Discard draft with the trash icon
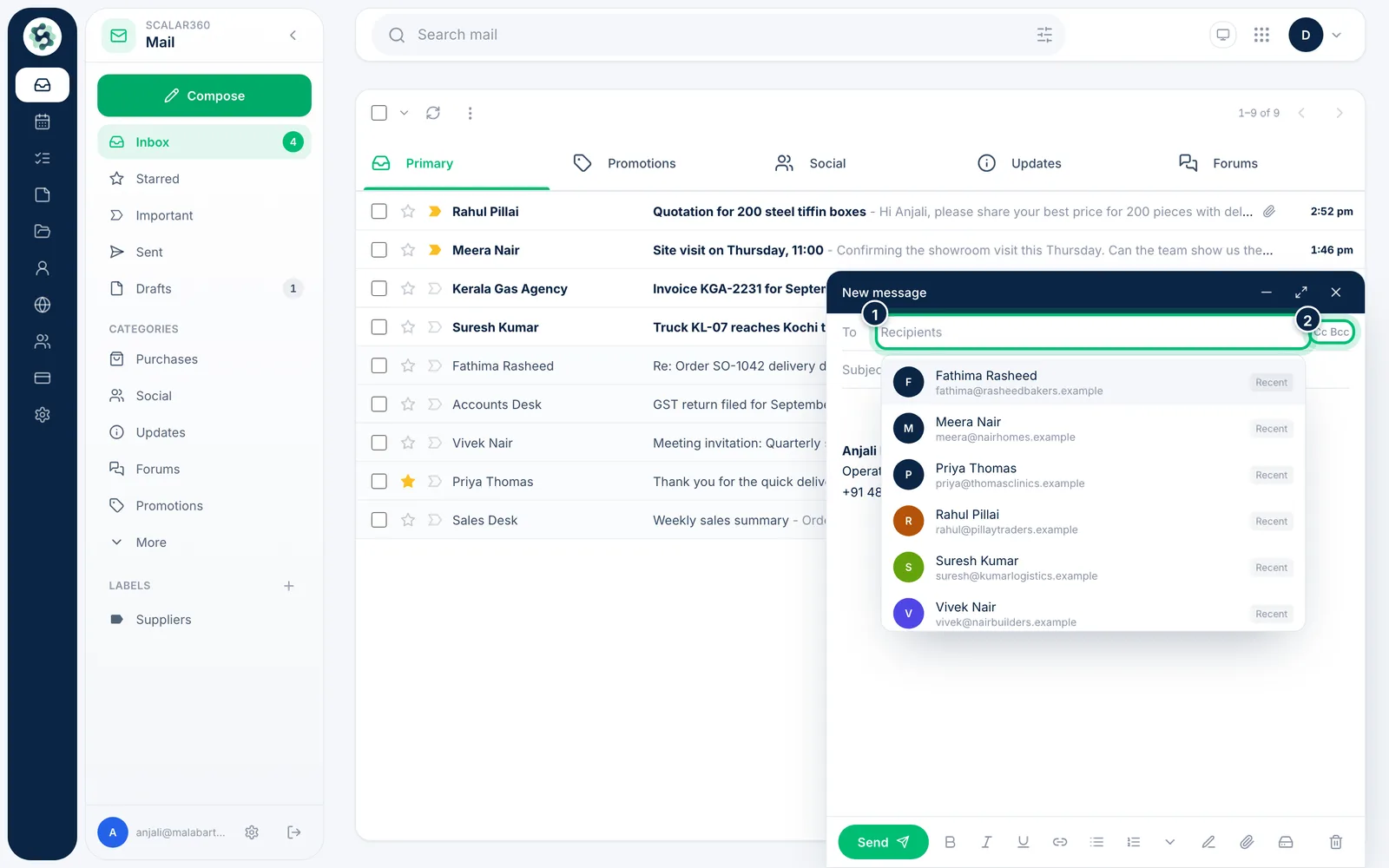The width and height of the screenshot is (1389, 868). 1336,842
